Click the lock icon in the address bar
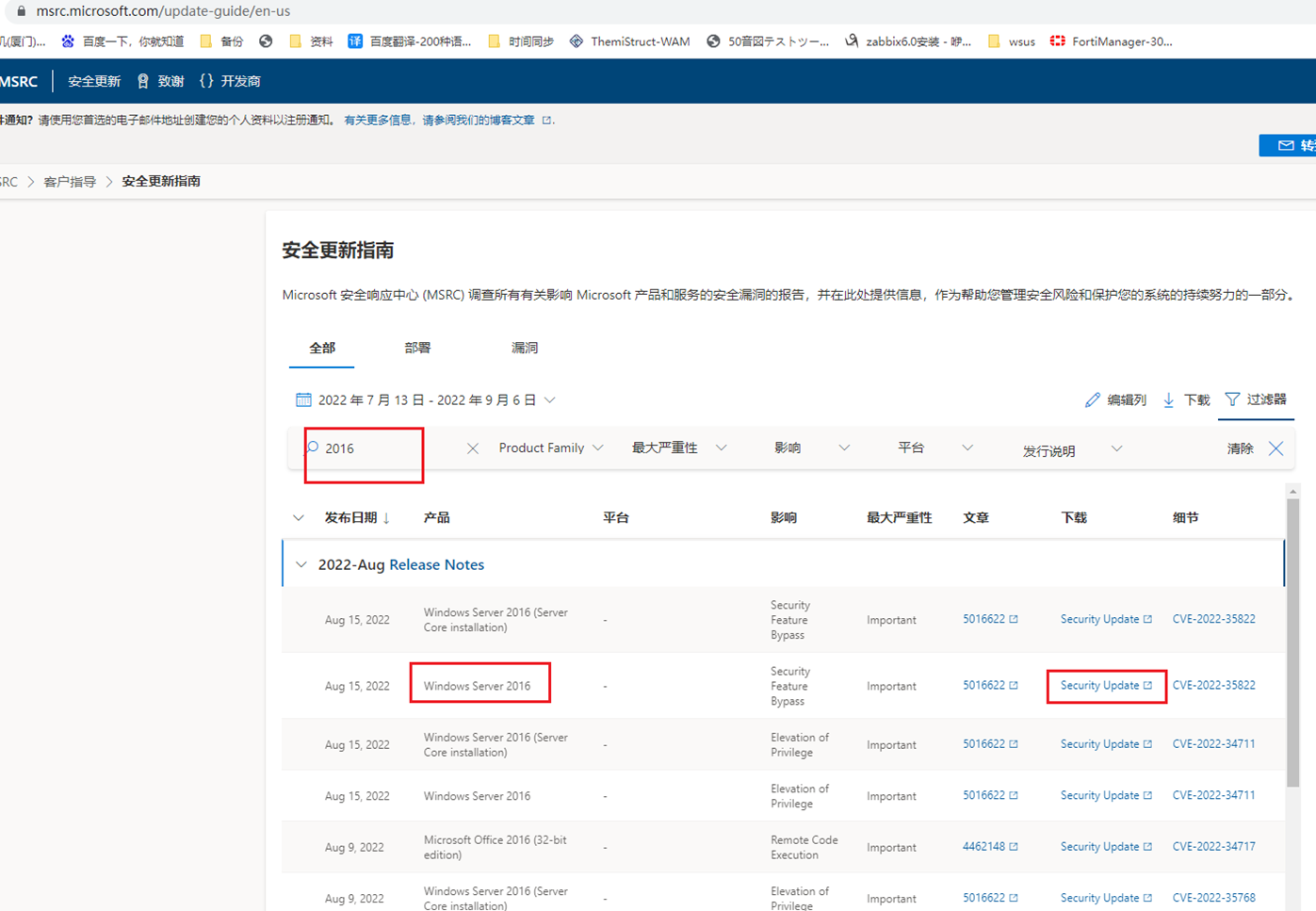 pyautogui.click(x=21, y=11)
